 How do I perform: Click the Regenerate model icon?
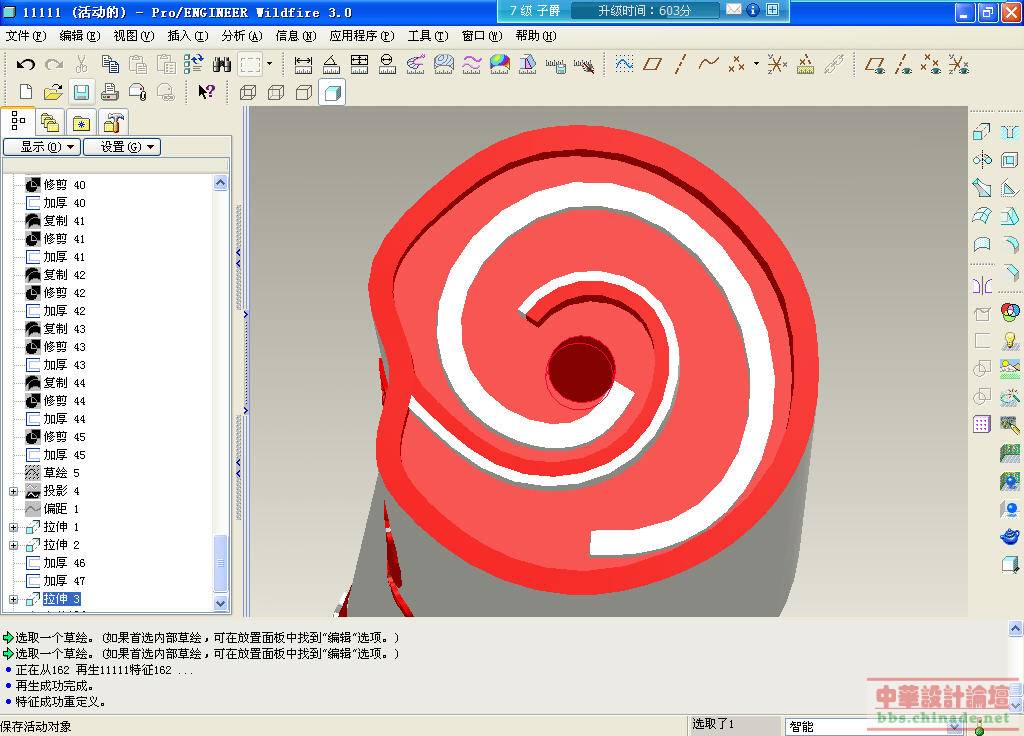coord(194,64)
